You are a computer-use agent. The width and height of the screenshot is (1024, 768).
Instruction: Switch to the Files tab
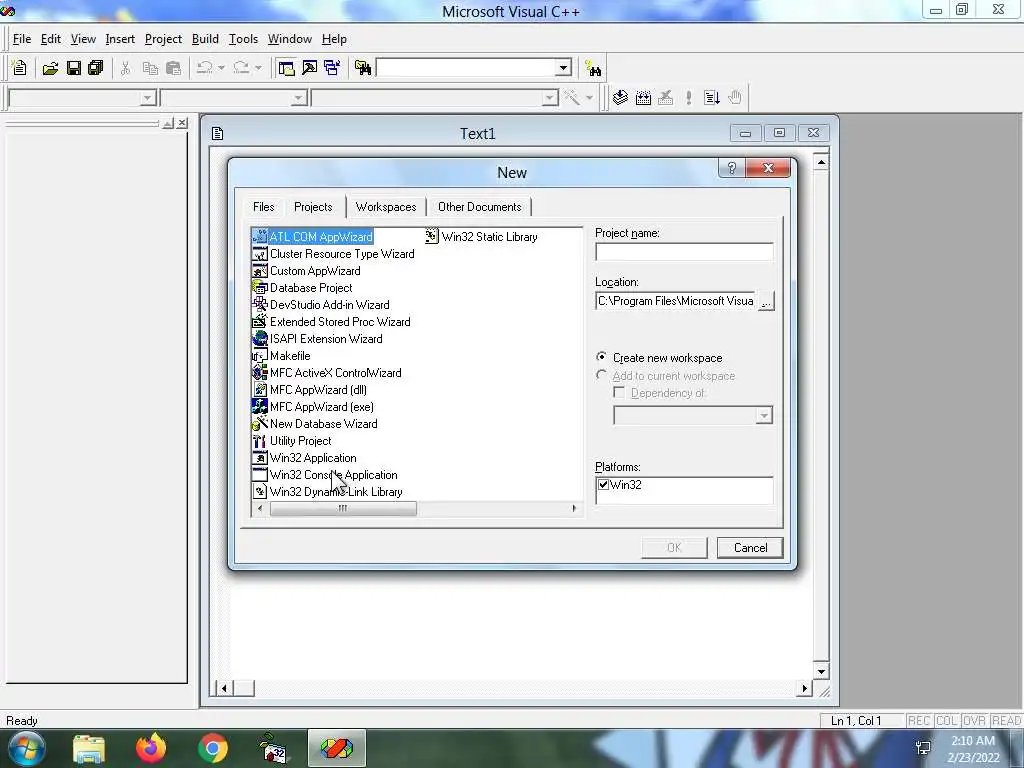coord(263,207)
